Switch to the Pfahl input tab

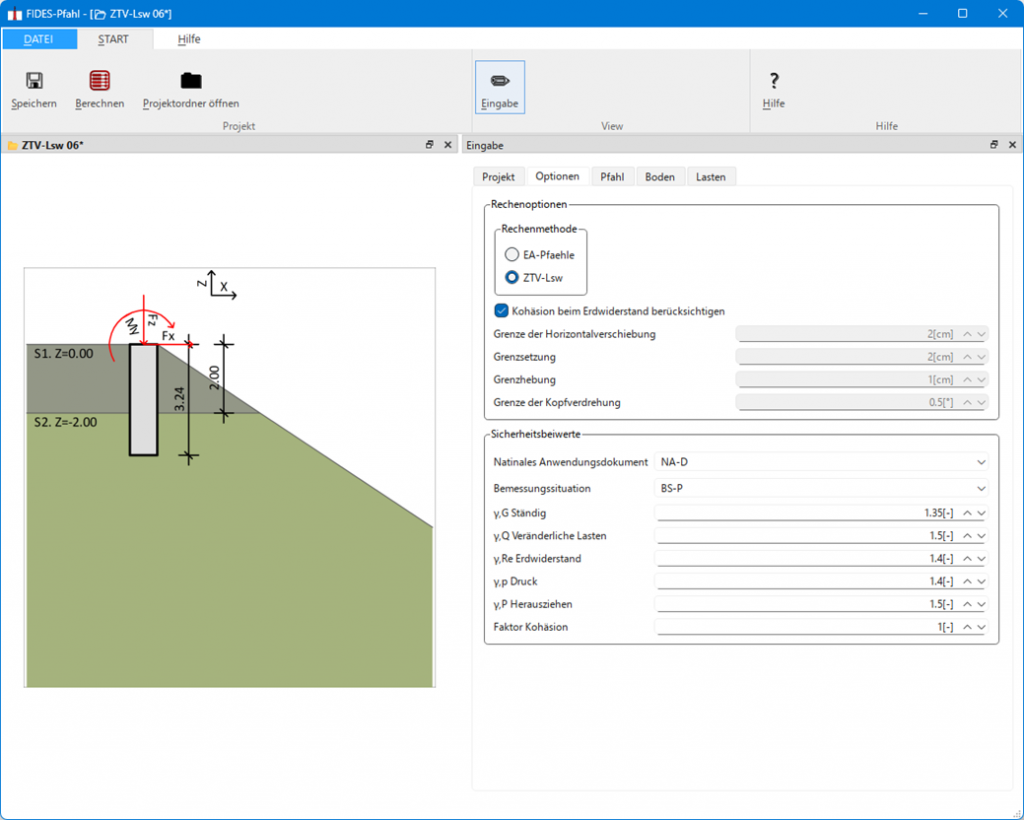[612, 177]
